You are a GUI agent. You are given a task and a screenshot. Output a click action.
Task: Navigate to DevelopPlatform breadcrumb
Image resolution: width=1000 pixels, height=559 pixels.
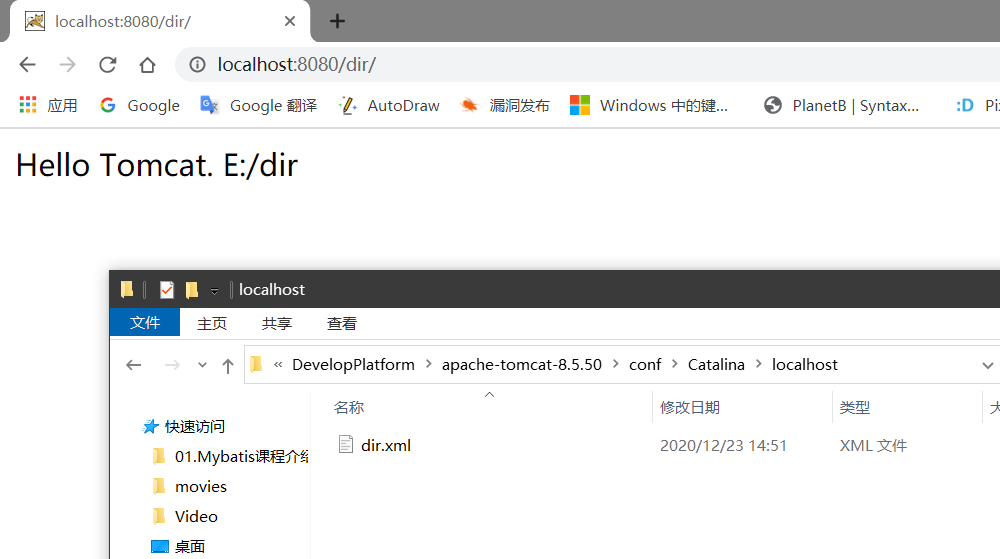click(353, 365)
